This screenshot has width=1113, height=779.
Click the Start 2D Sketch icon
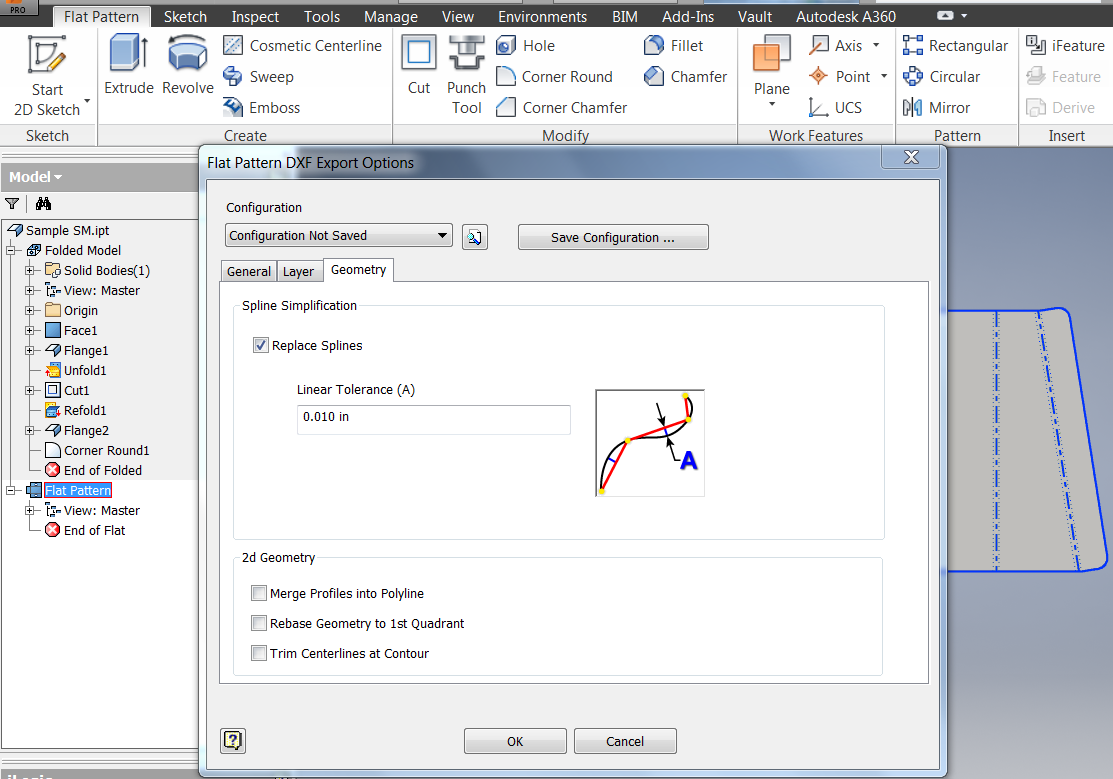point(47,56)
